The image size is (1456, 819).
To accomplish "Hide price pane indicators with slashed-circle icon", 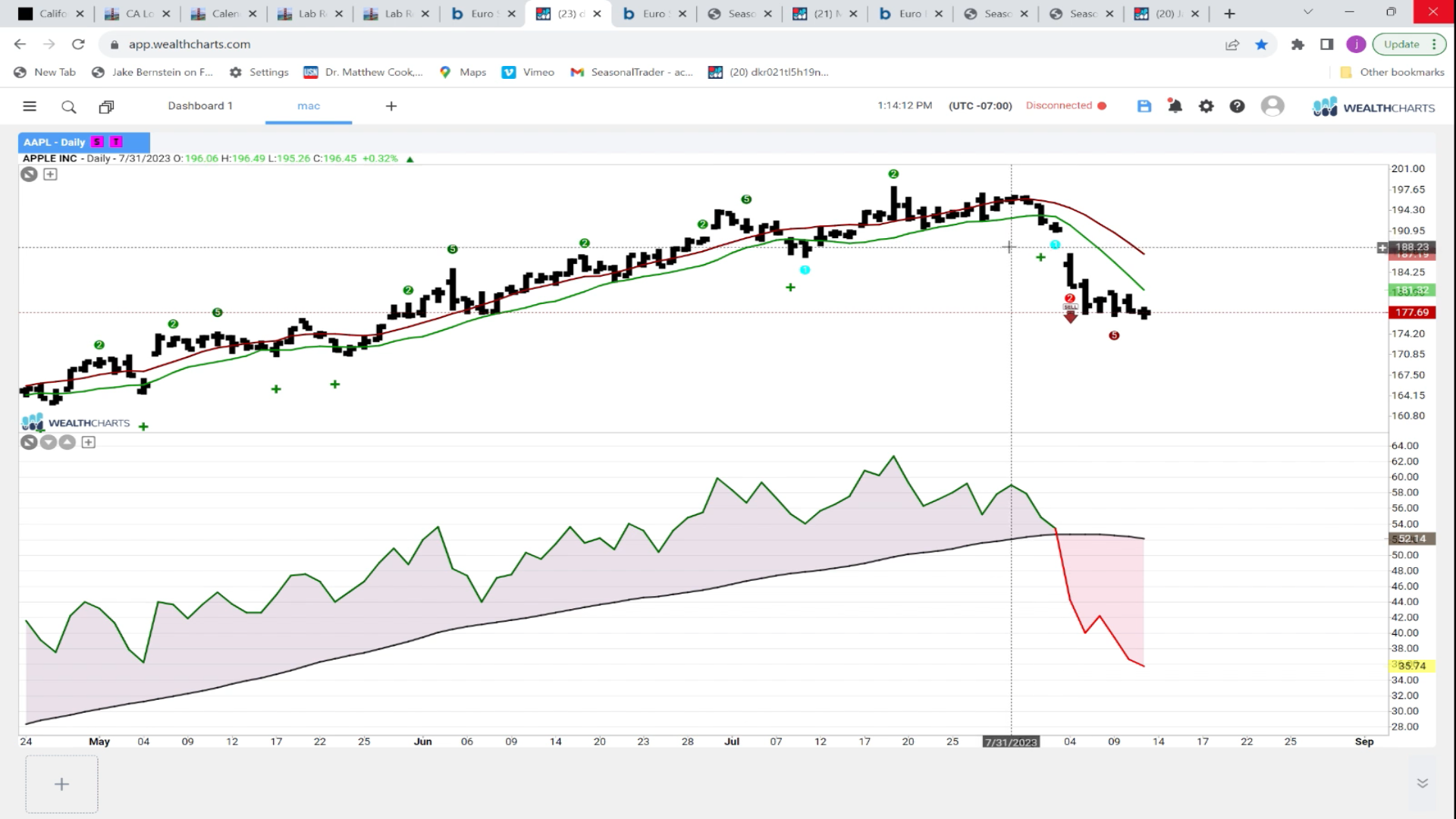I will pos(29,174).
